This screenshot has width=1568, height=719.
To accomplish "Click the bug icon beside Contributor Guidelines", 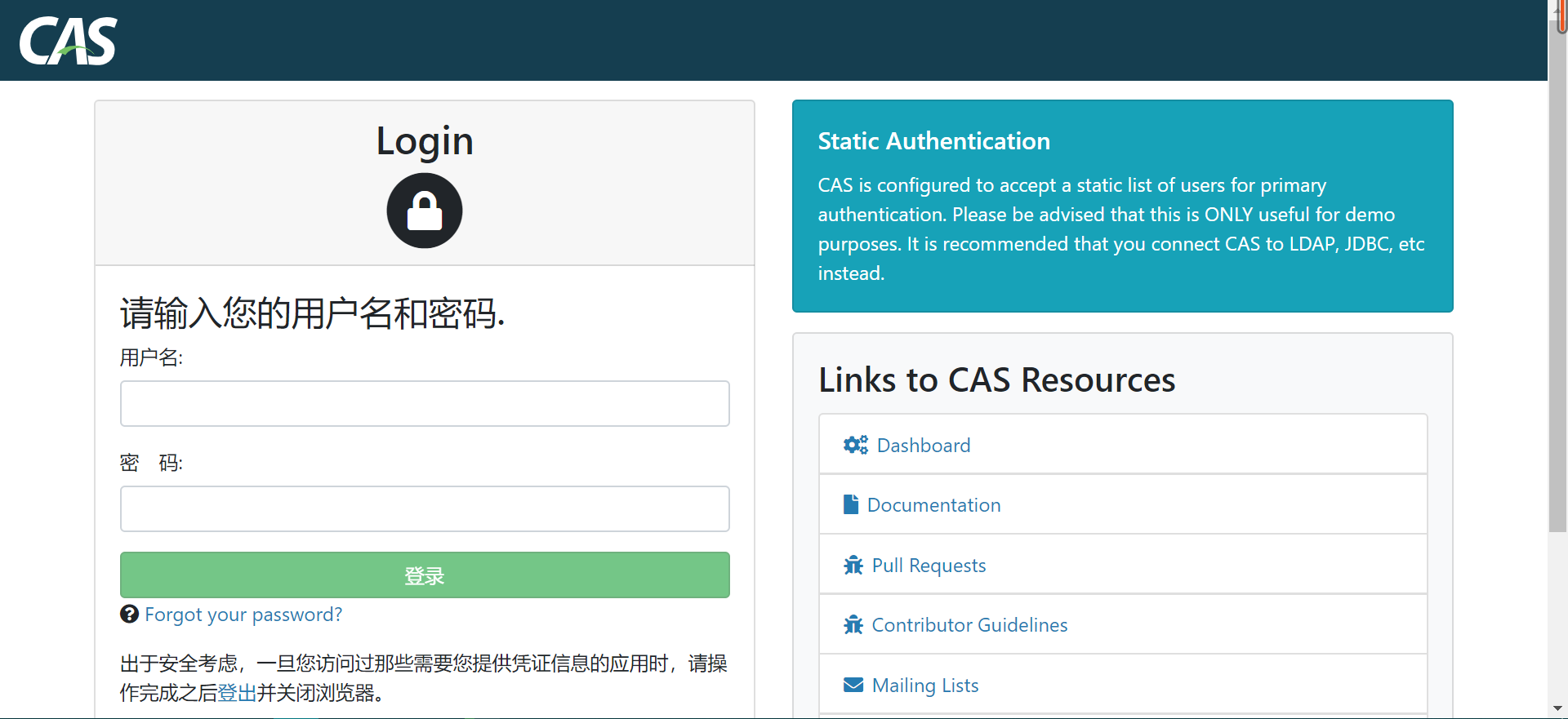I will pos(853,624).
